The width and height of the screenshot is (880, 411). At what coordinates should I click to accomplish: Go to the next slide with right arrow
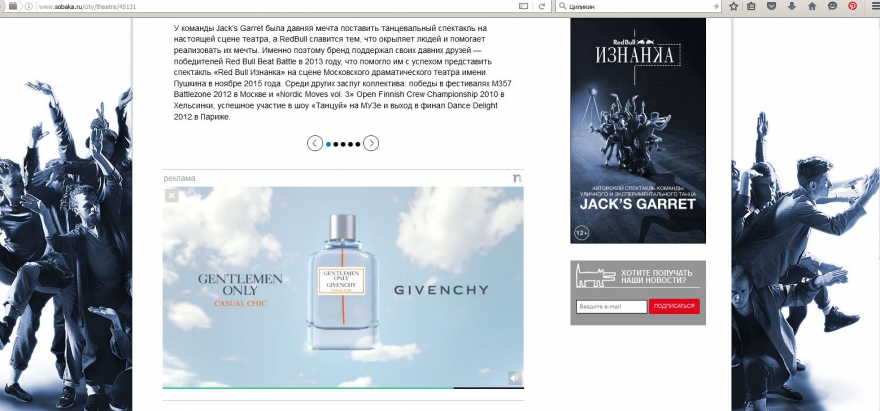tap(371, 143)
